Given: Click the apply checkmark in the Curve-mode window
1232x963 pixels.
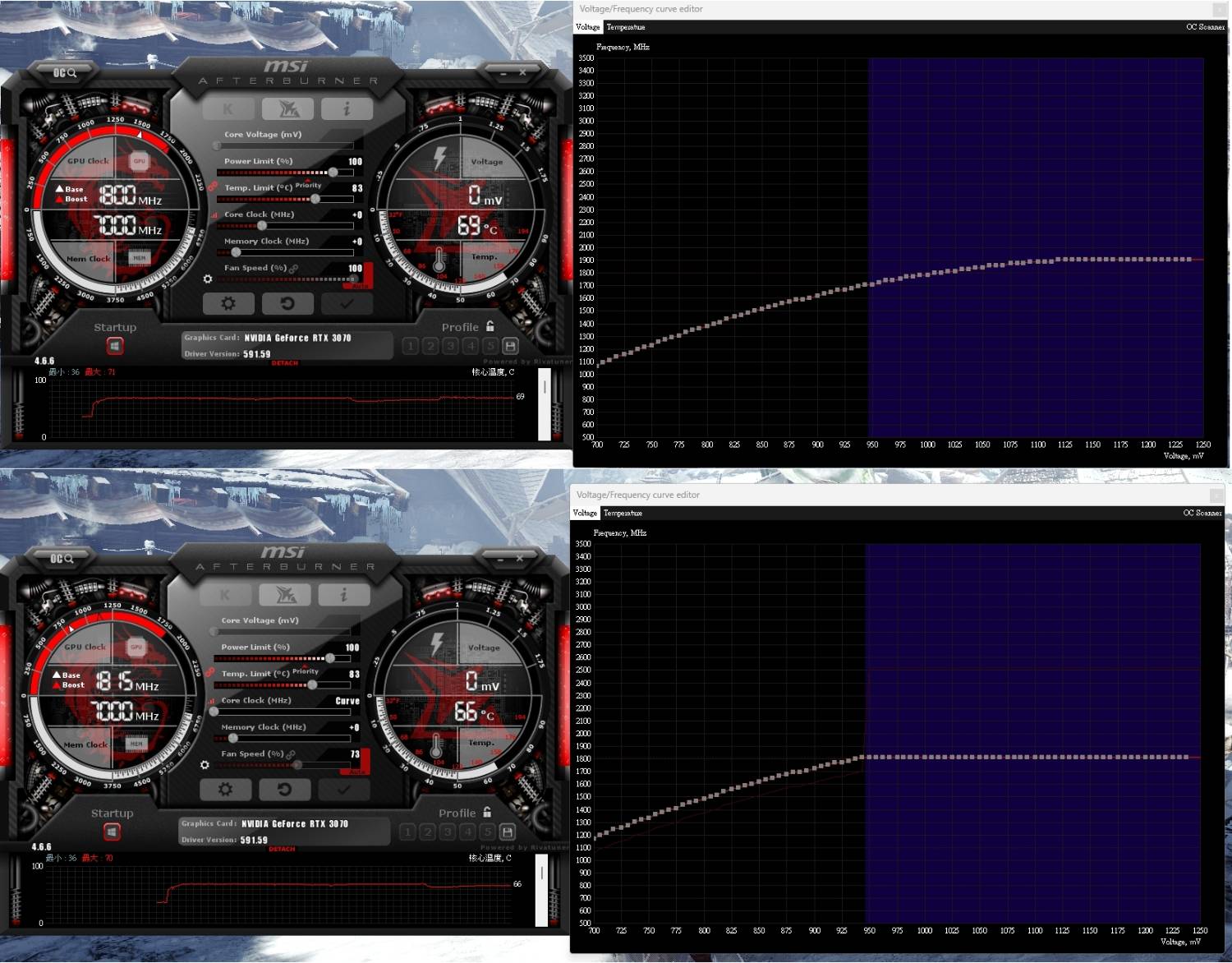Looking at the screenshot, I should point(343,790).
